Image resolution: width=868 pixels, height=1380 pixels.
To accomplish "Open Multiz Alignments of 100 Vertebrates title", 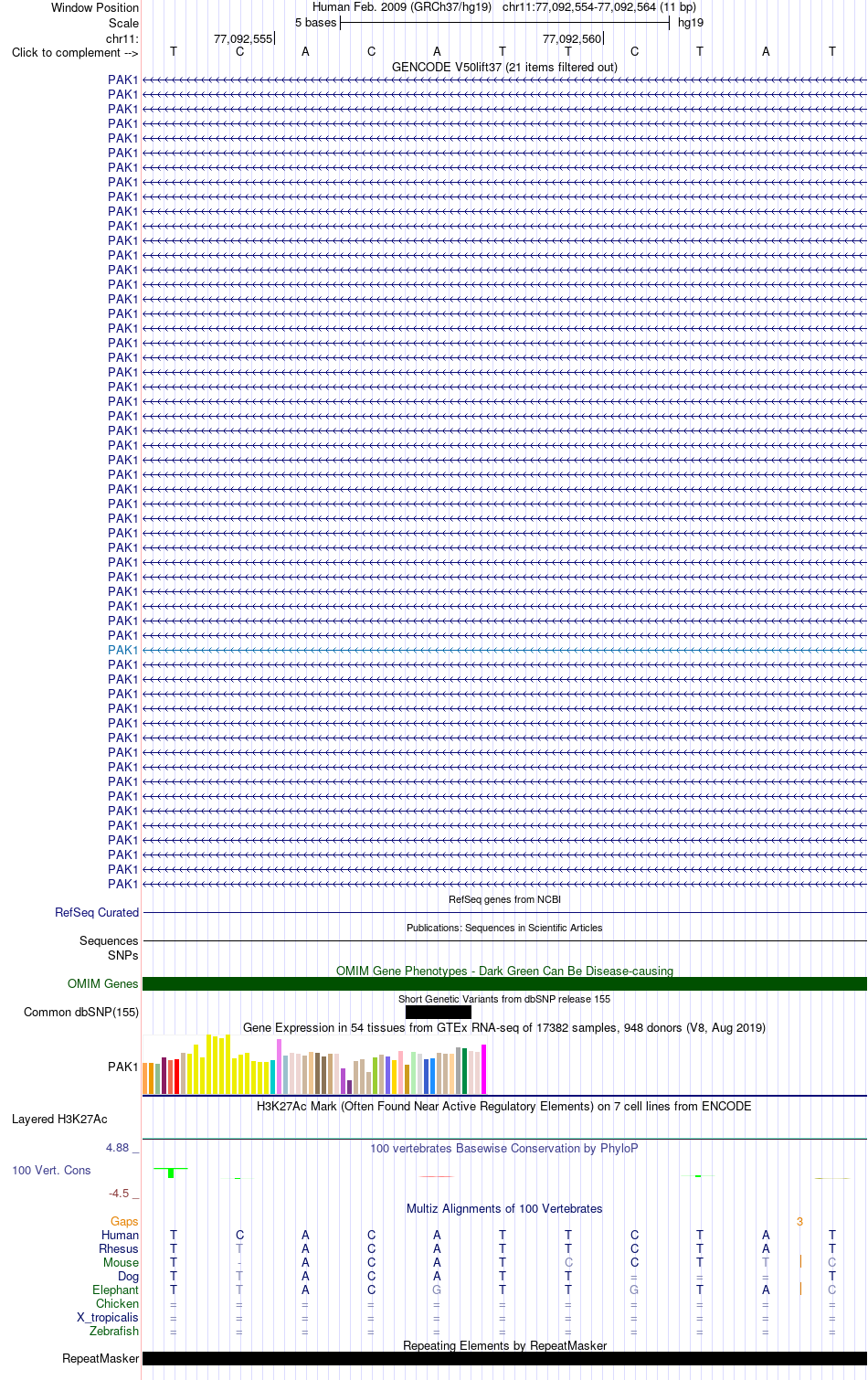I will point(504,1208).
